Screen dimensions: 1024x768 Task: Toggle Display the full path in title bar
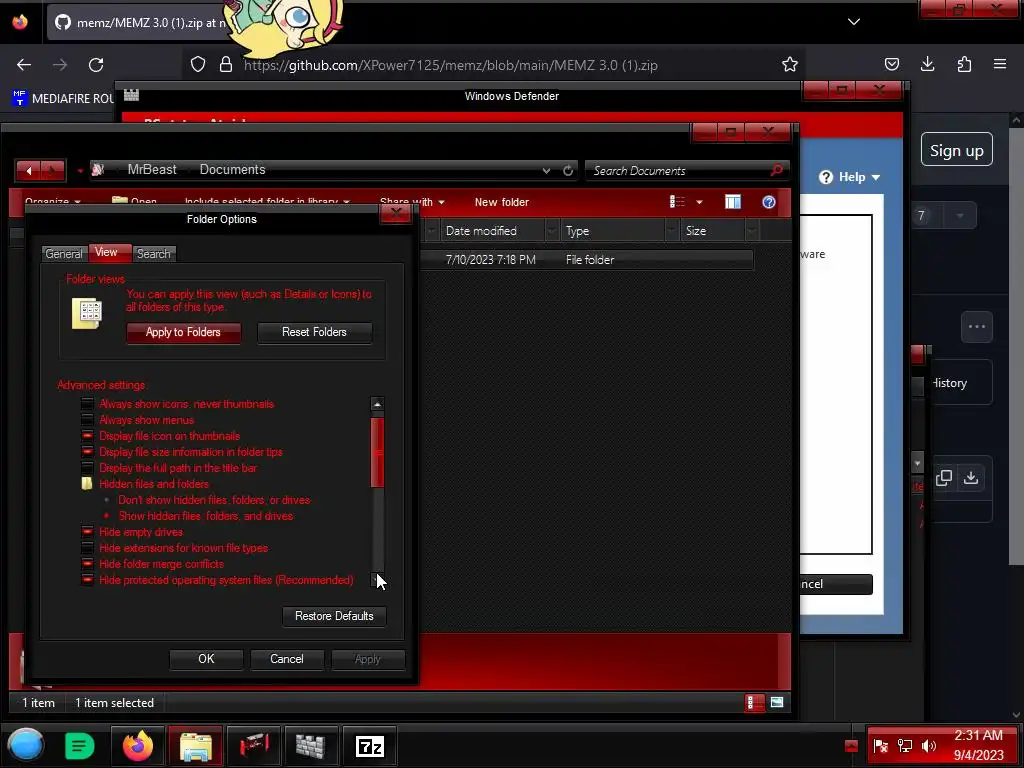click(87, 468)
